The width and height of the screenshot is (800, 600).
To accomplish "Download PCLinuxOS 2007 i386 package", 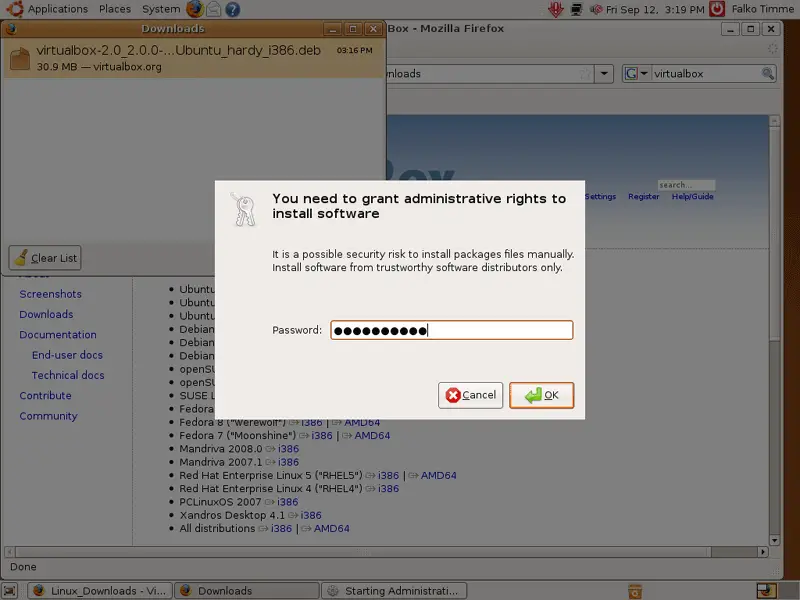I will [287, 502].
